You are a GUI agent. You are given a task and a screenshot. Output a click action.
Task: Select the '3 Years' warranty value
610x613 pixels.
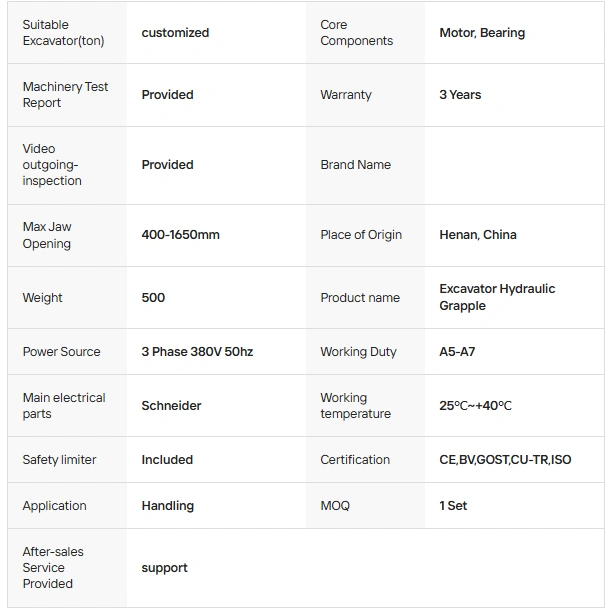pos(460,95)
